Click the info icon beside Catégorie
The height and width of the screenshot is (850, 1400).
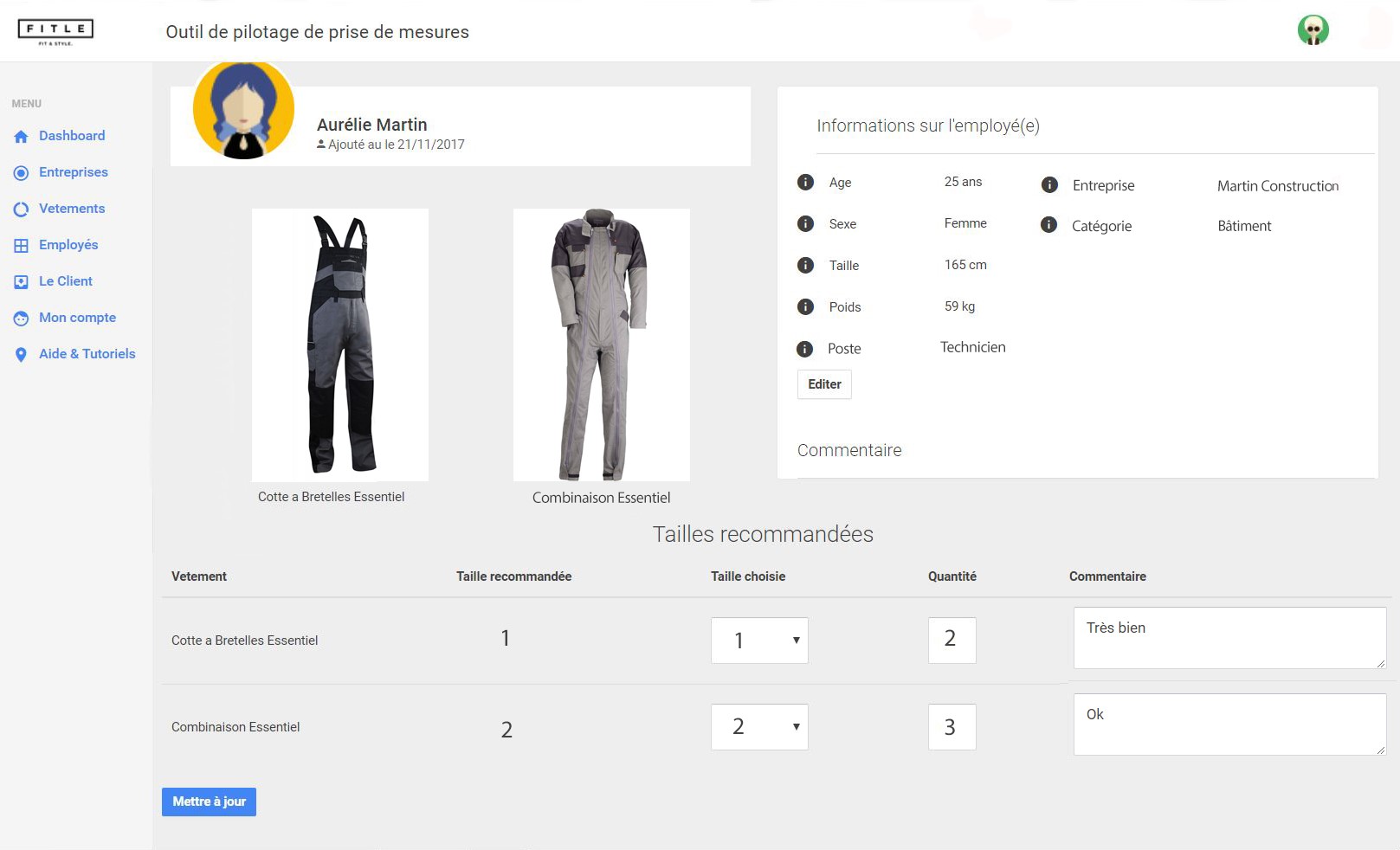[1048, 226]
